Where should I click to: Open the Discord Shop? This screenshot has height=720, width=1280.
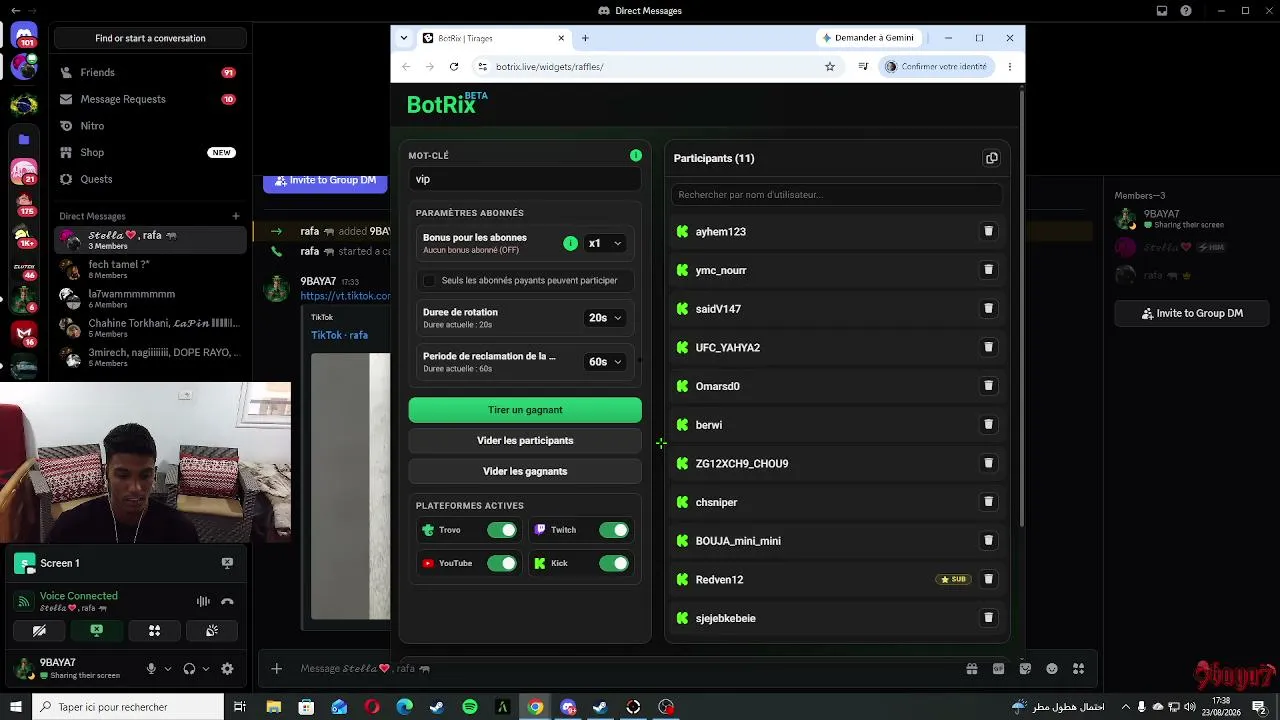(150, 153)
